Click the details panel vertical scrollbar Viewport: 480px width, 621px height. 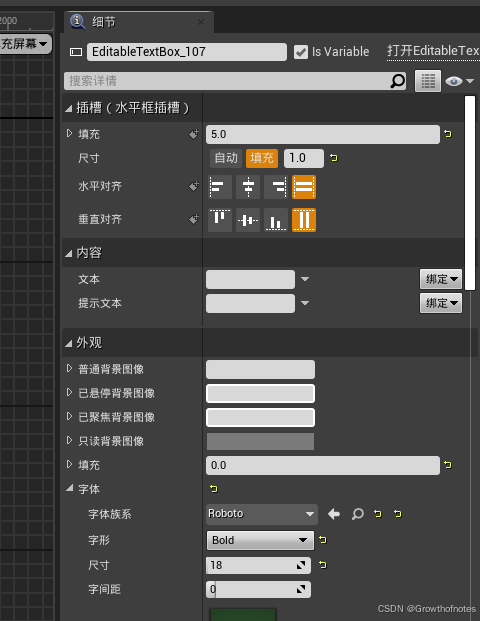click(470, 193)
